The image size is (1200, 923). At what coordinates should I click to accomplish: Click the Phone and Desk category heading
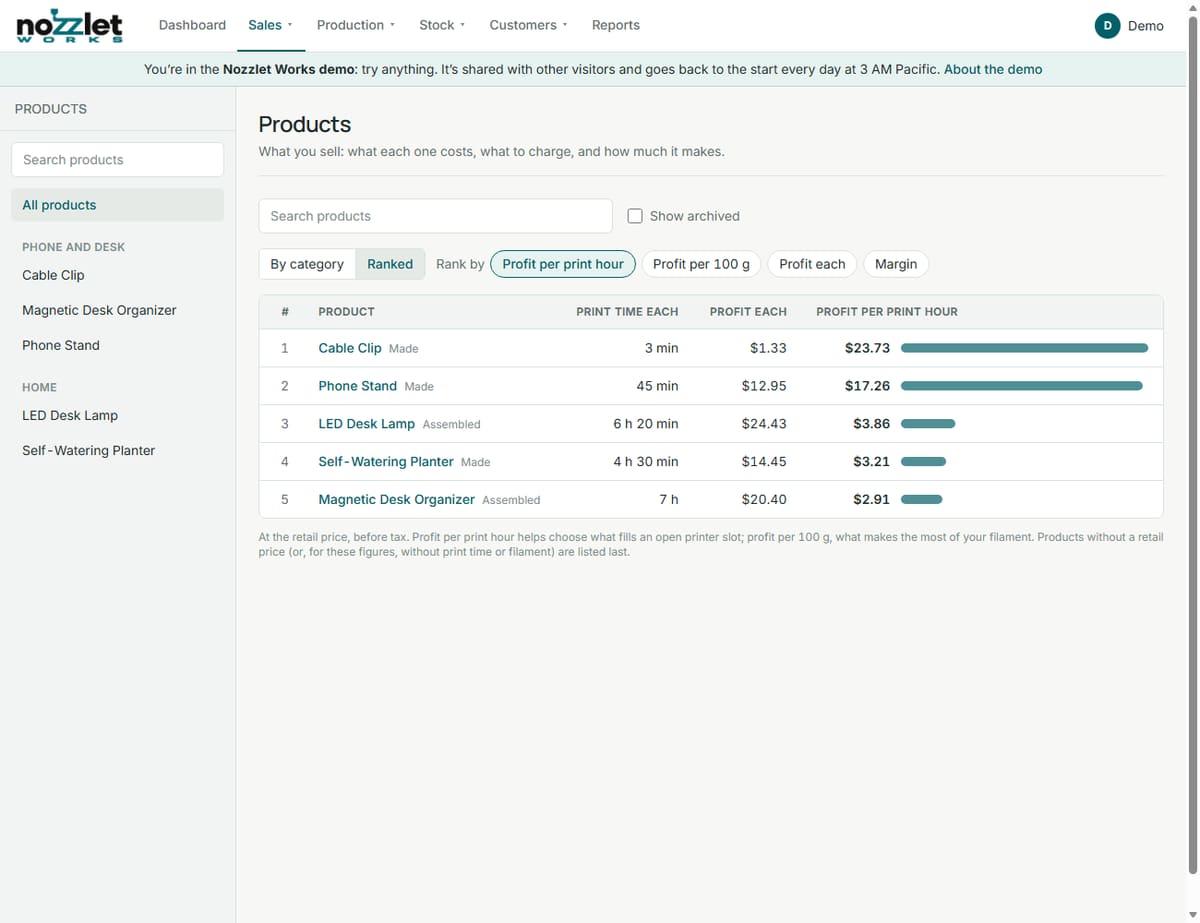(74, 247)
